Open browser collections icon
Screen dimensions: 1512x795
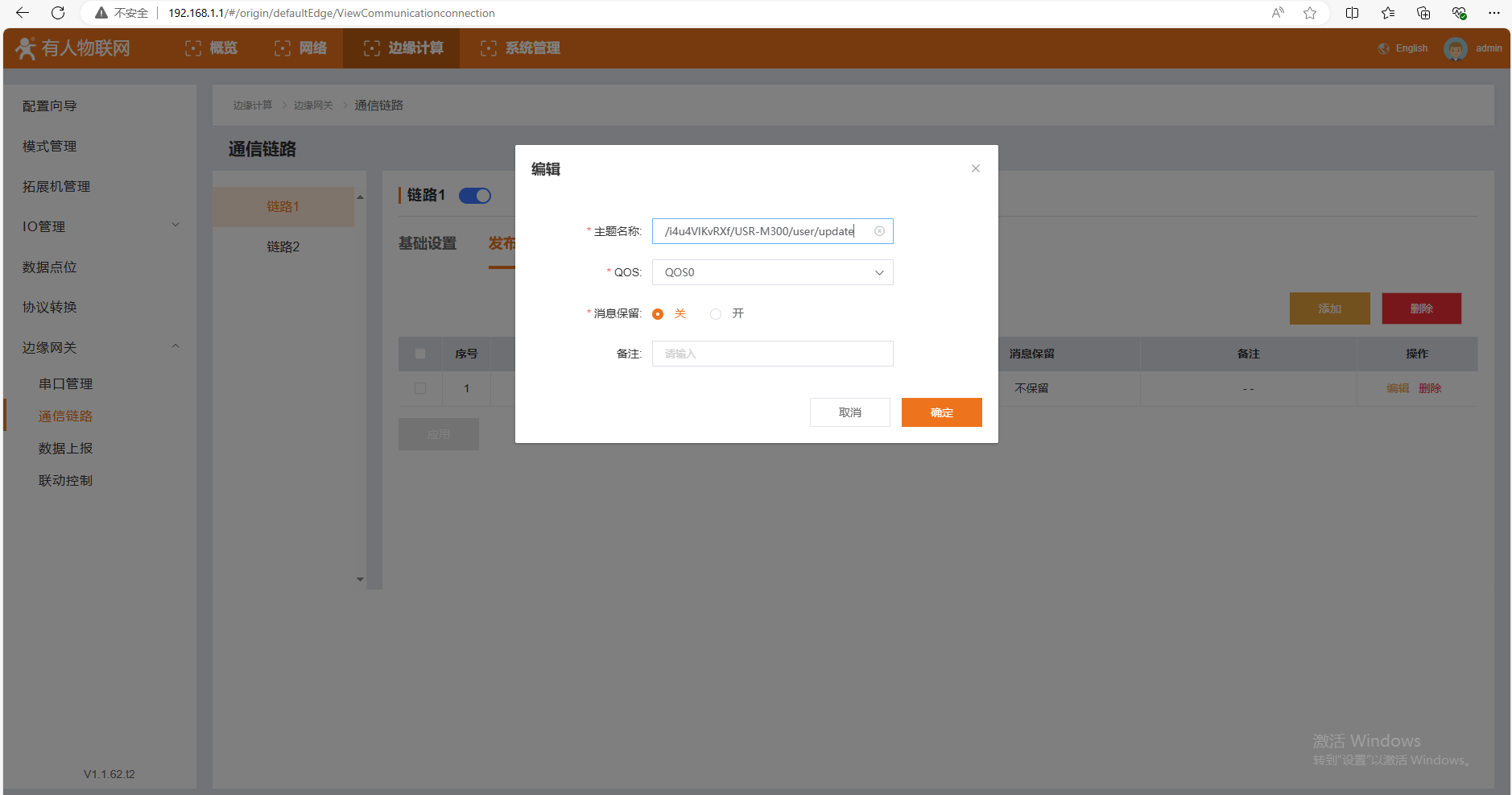click(1423, 13)
